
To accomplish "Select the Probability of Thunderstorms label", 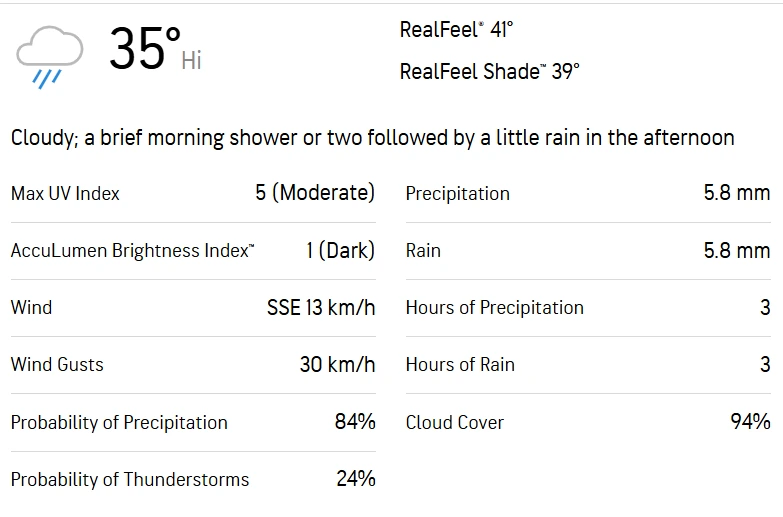I will pos(130,480).
